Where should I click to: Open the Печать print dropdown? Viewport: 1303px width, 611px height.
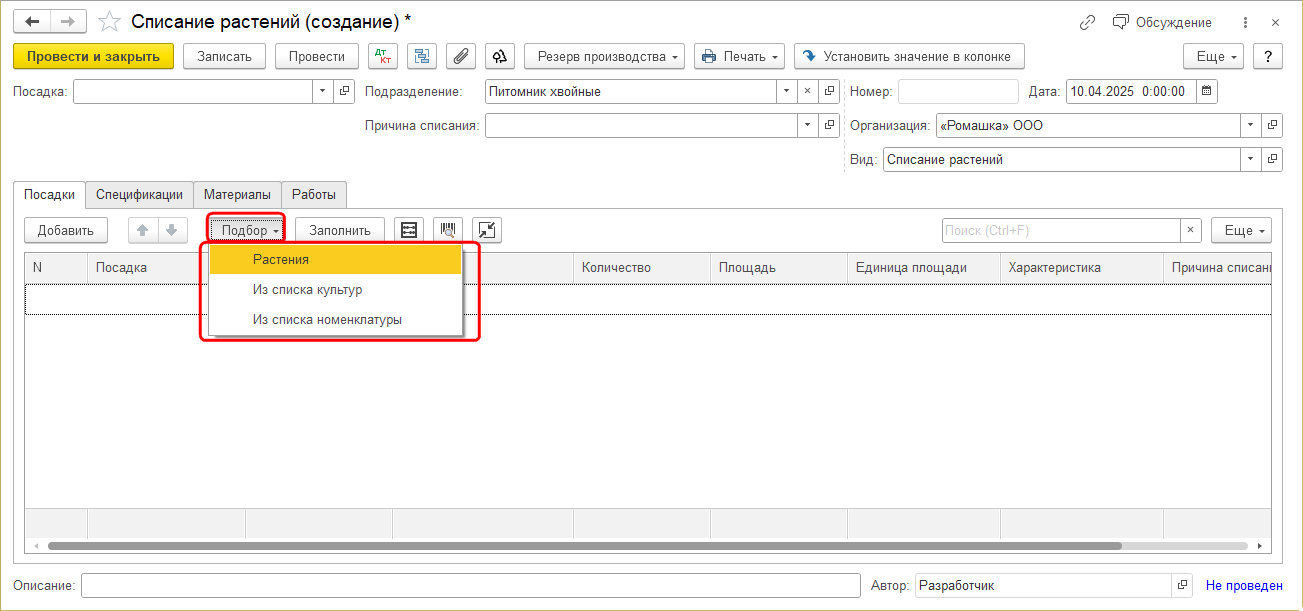pyautogui.click(x=739, y=57)
